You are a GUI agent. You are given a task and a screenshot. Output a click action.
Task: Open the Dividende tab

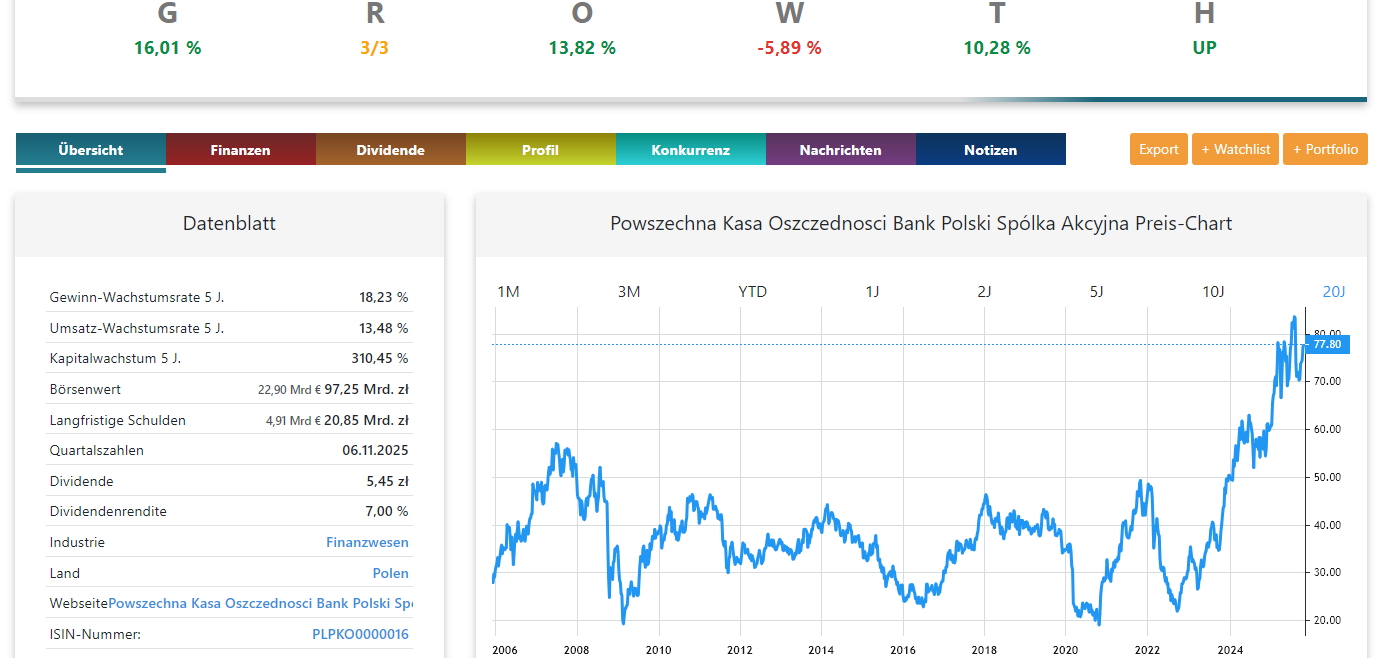pyautogui.click(x=390, y=149)
